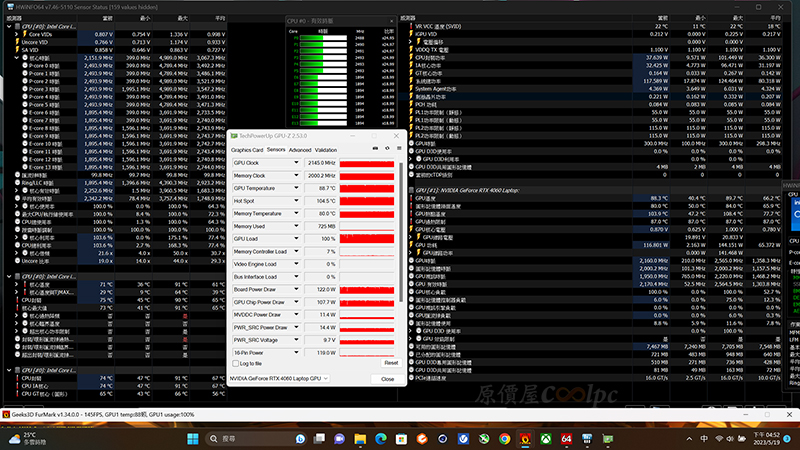Collapse the first CPU [#0] Intel Core group

(x=9, y=27)
